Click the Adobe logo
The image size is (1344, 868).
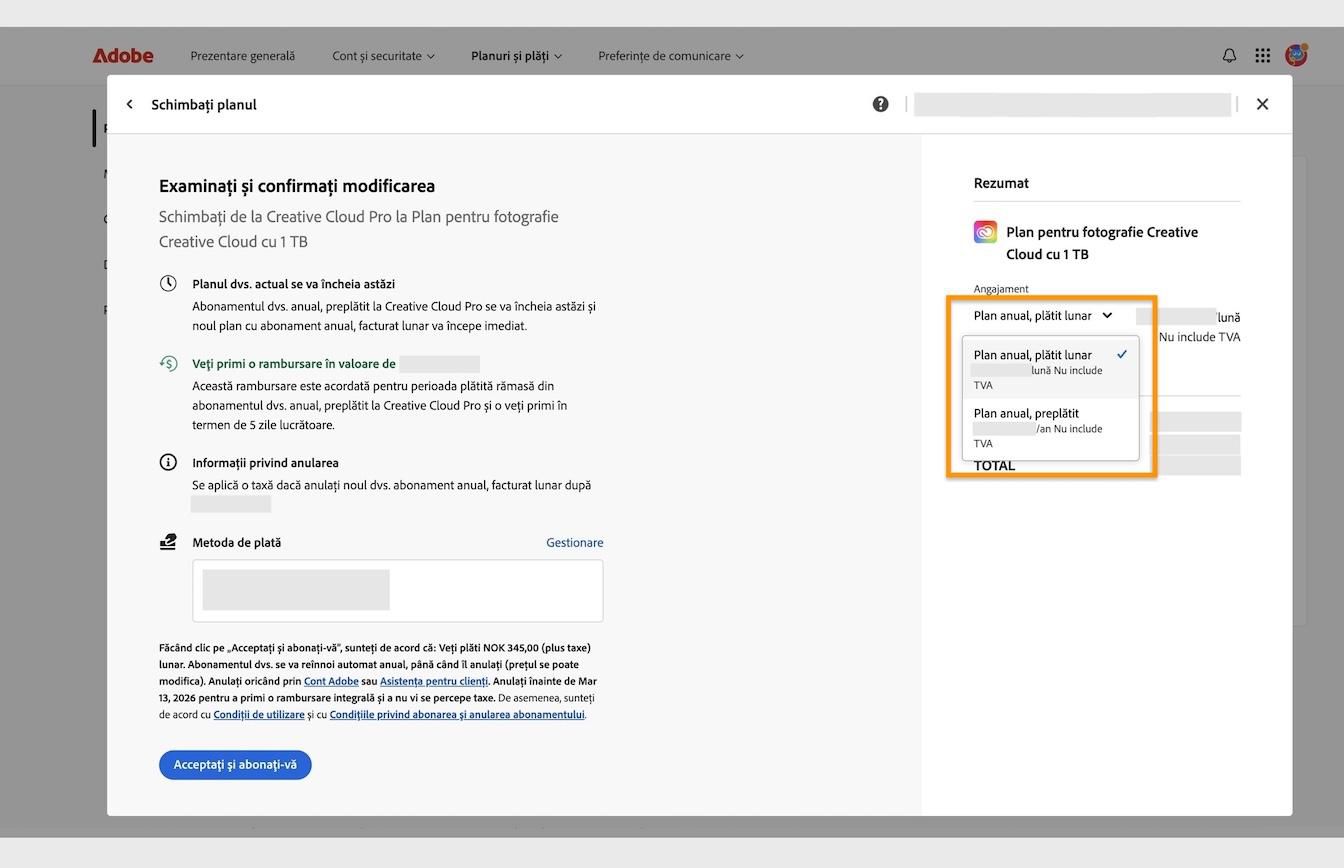[123, 56]
